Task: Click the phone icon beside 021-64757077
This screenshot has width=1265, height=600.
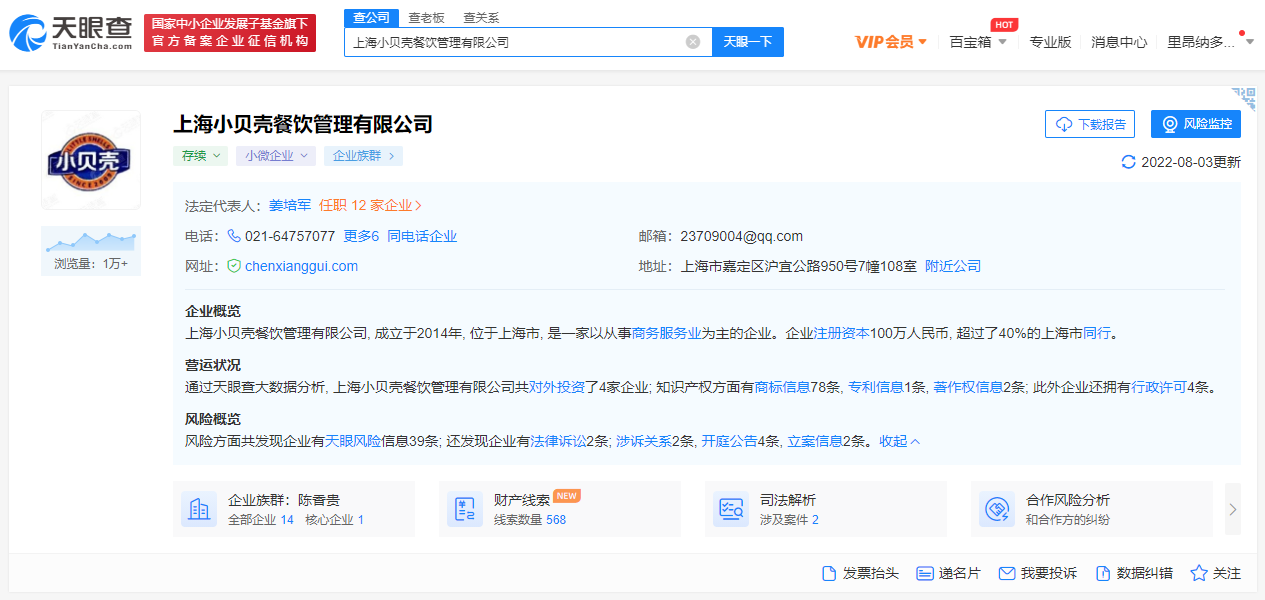Action: (234, 236)
